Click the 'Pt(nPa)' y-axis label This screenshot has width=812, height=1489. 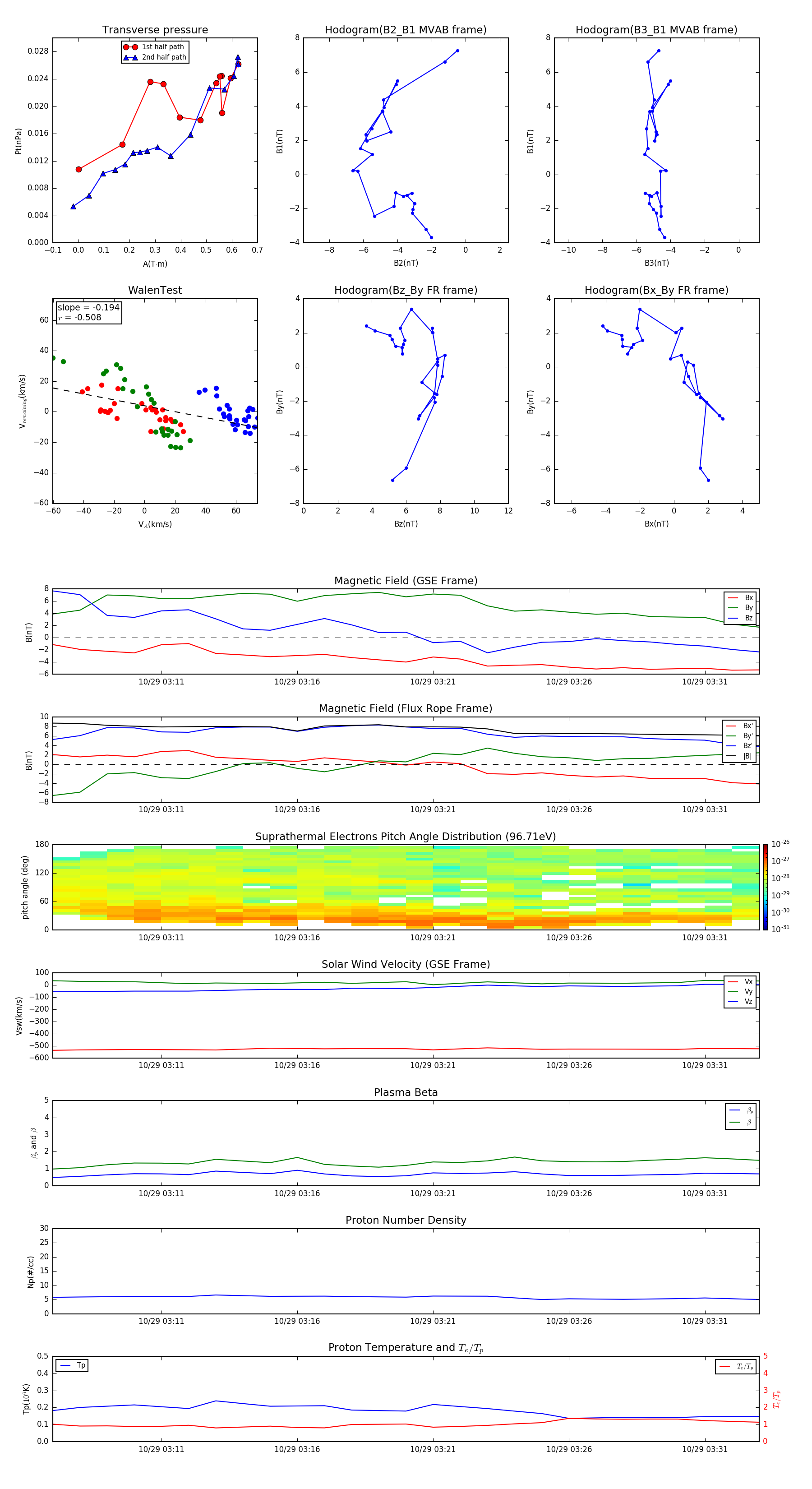[18, 141]
